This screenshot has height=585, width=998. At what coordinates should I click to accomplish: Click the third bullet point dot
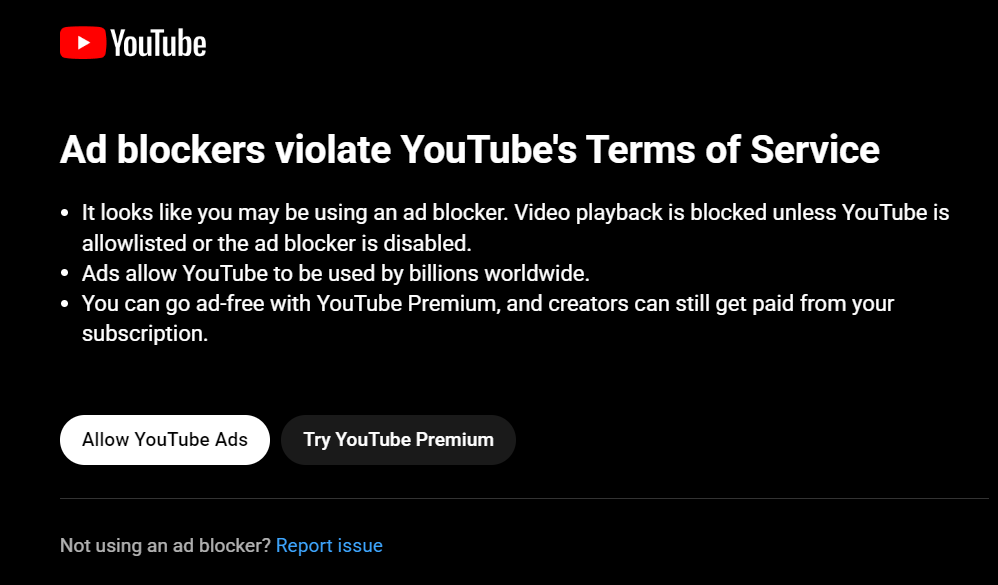pos(64,304)
